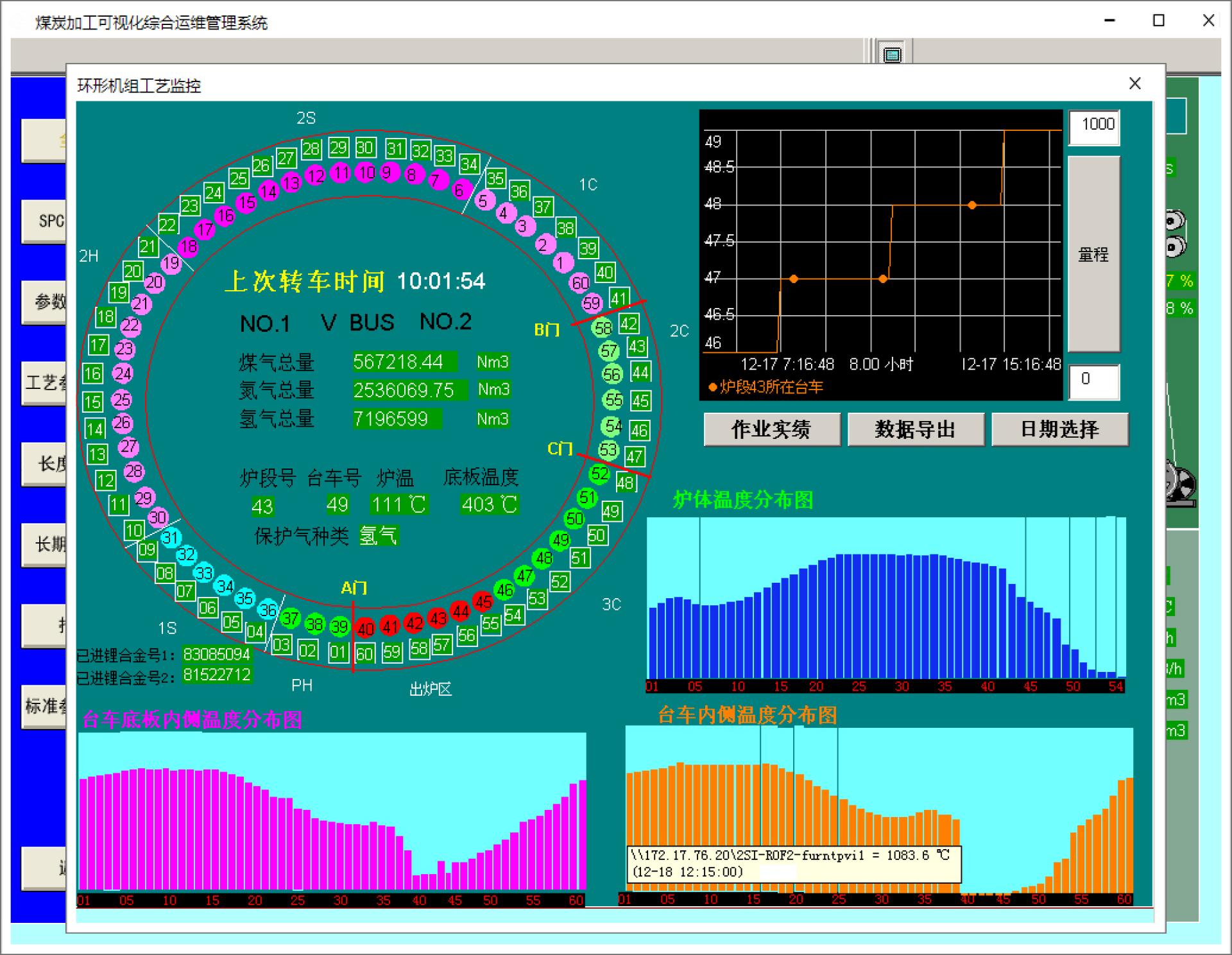Click pink trolley circle 25
The height and width of the screenshot is (955, 1232).
(x=121, y=400)
